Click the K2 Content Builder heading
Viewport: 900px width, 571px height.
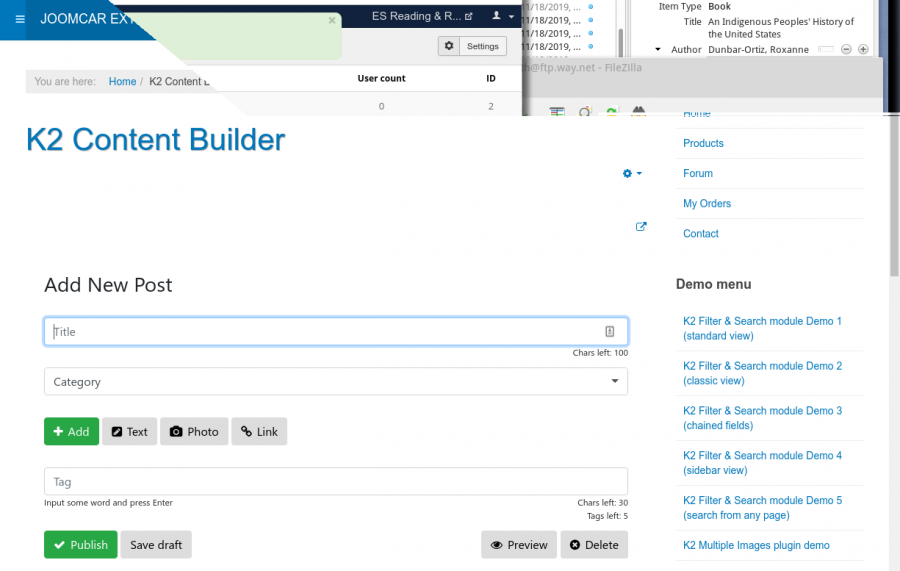pos(156,139)
